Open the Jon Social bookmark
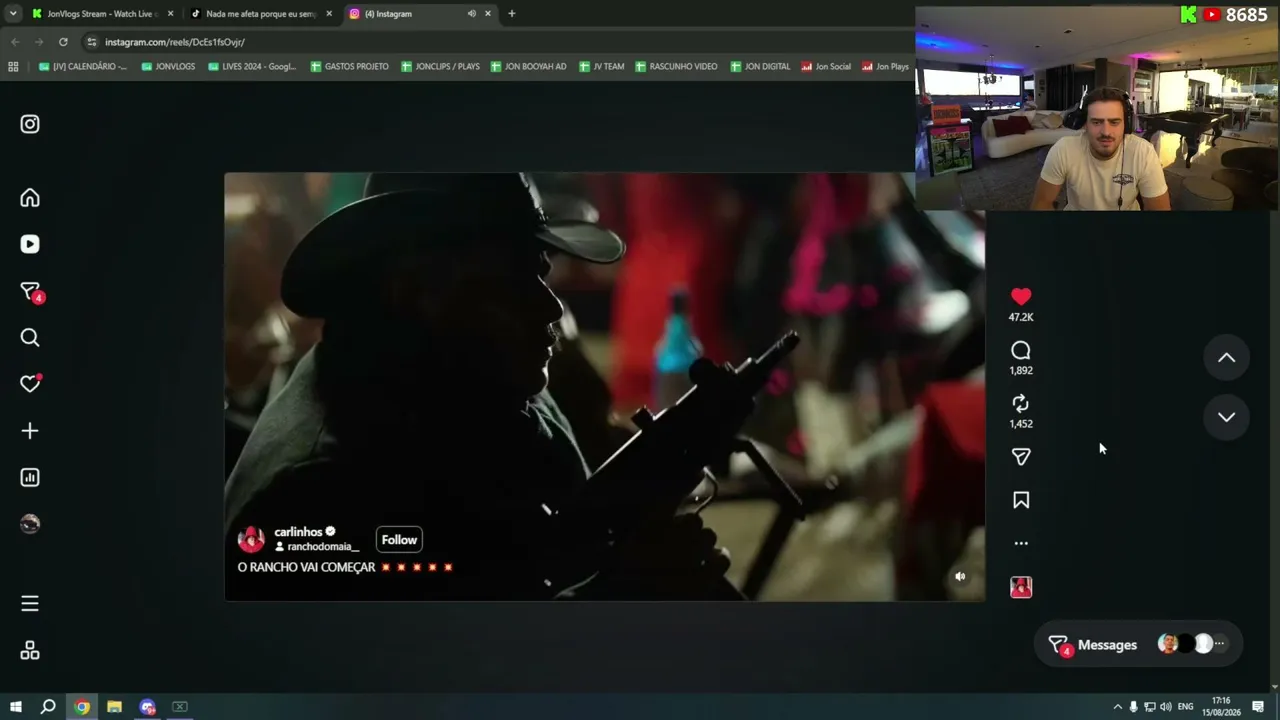The width and height of the screenshot is (1280, 720). point(826,67)
